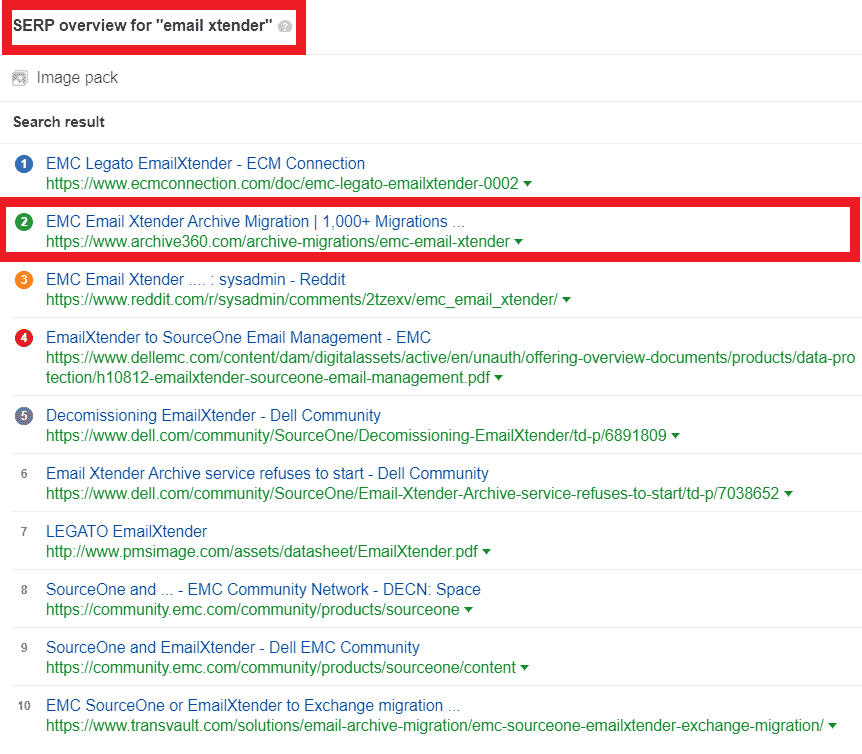Visit the archive360.com emc-email-xtender URL

point(278,242)
